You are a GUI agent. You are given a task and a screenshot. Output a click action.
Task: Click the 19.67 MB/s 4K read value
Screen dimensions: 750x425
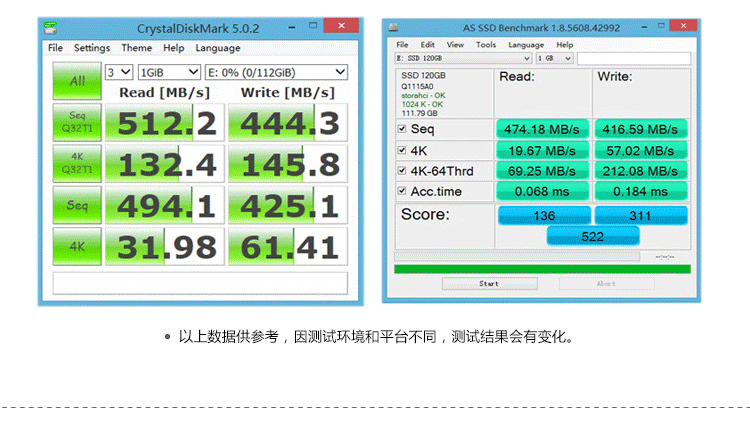coord(542,151)
